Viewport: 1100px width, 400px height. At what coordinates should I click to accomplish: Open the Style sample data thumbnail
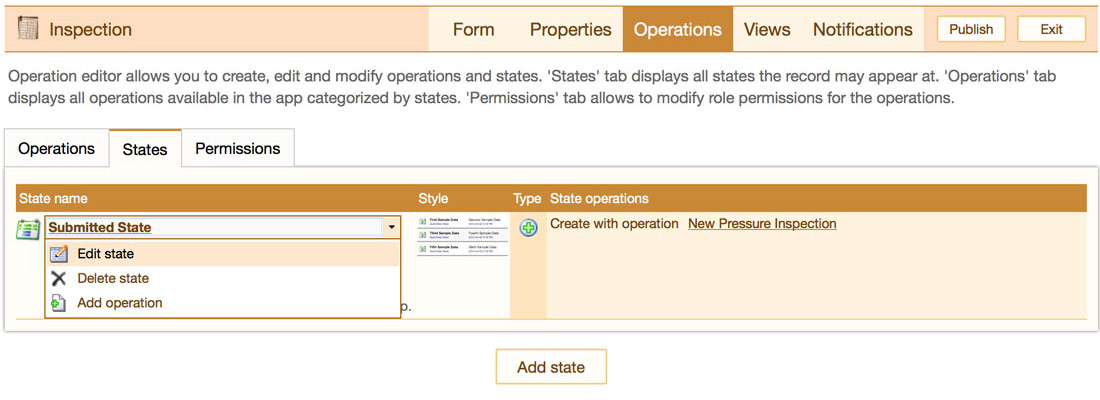(x=461, y=234)
